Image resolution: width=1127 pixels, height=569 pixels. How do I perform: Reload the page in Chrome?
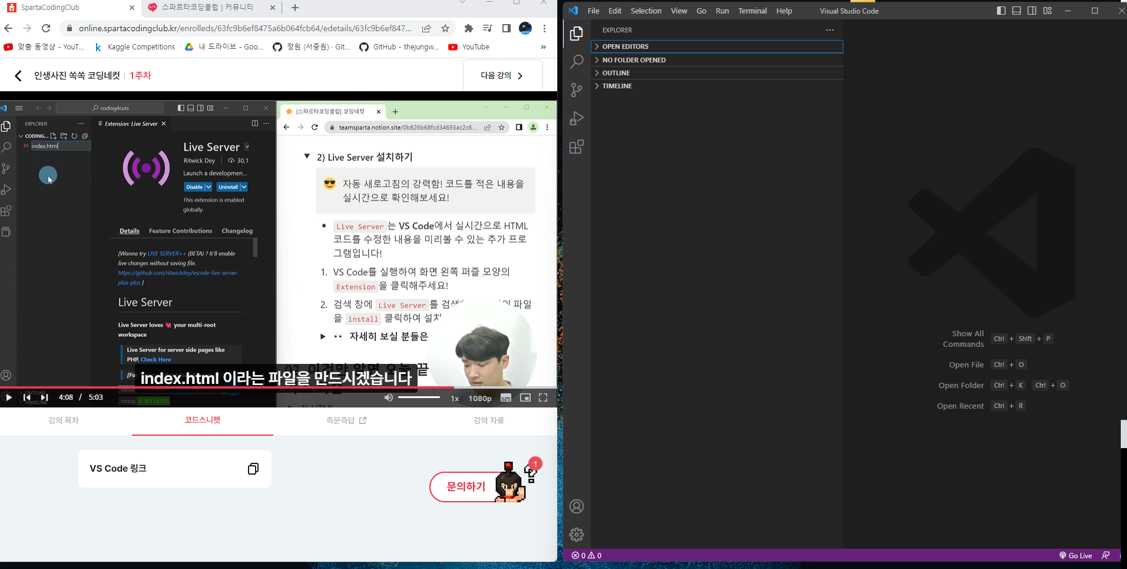[x=46, y=28]
